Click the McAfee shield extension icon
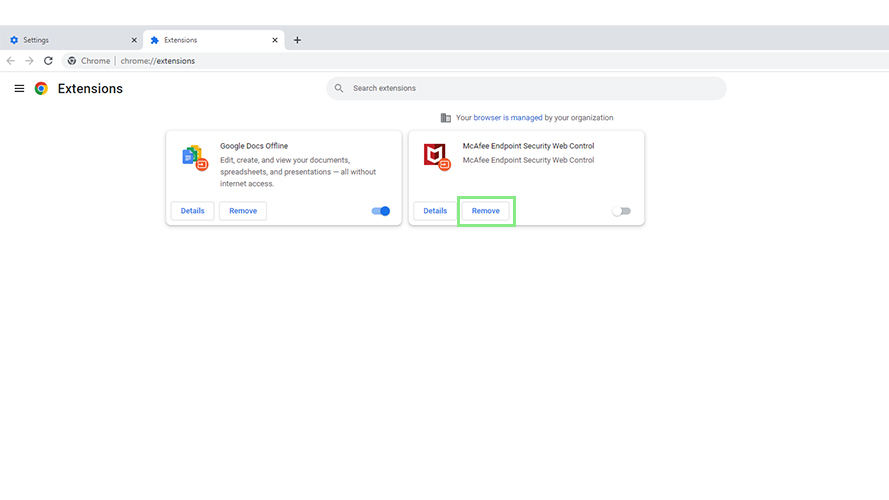 pyautogui.click(x=437, y=156)
